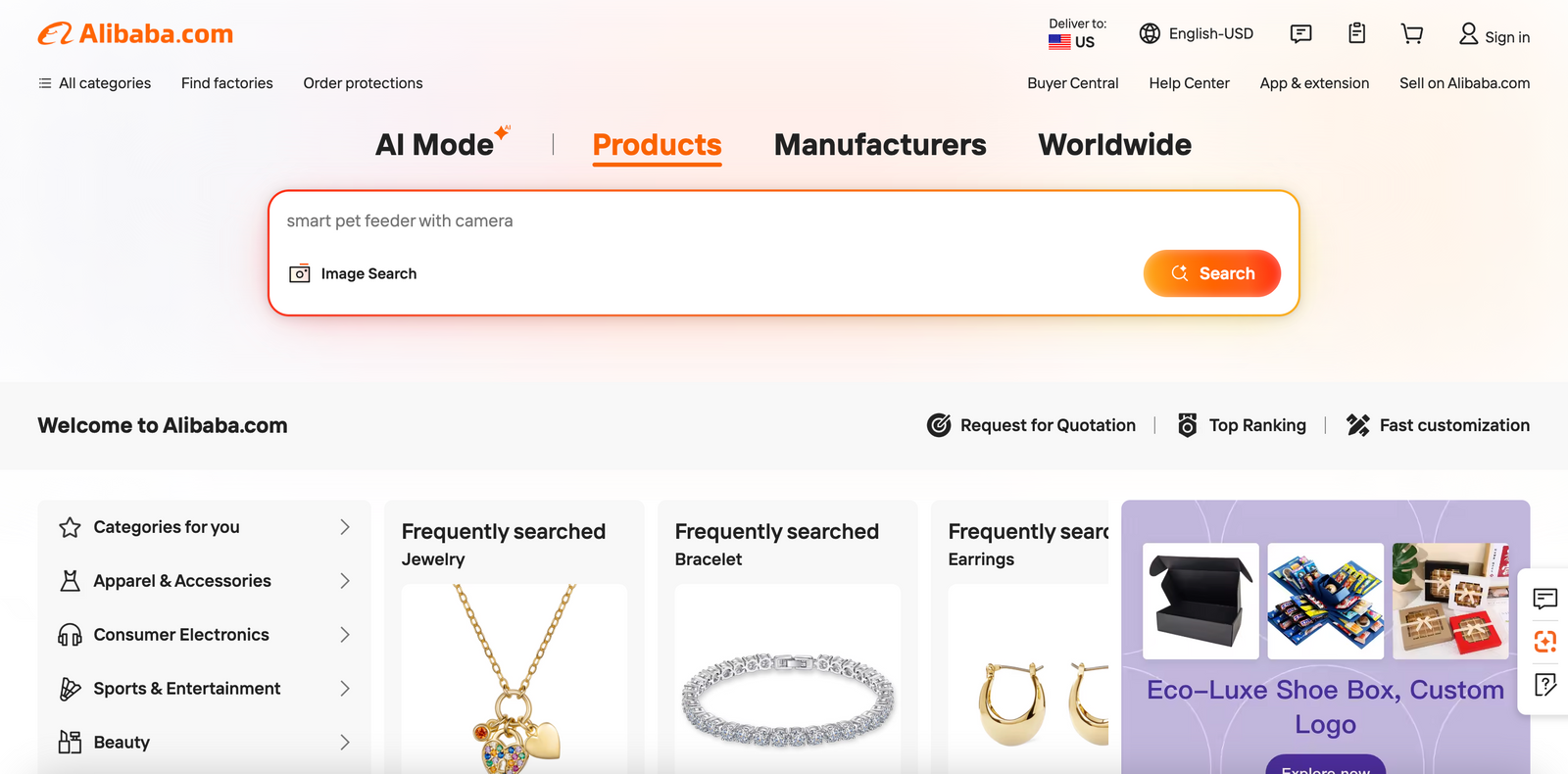Switch to the Manufacturers tab

[x=880, y=145]
